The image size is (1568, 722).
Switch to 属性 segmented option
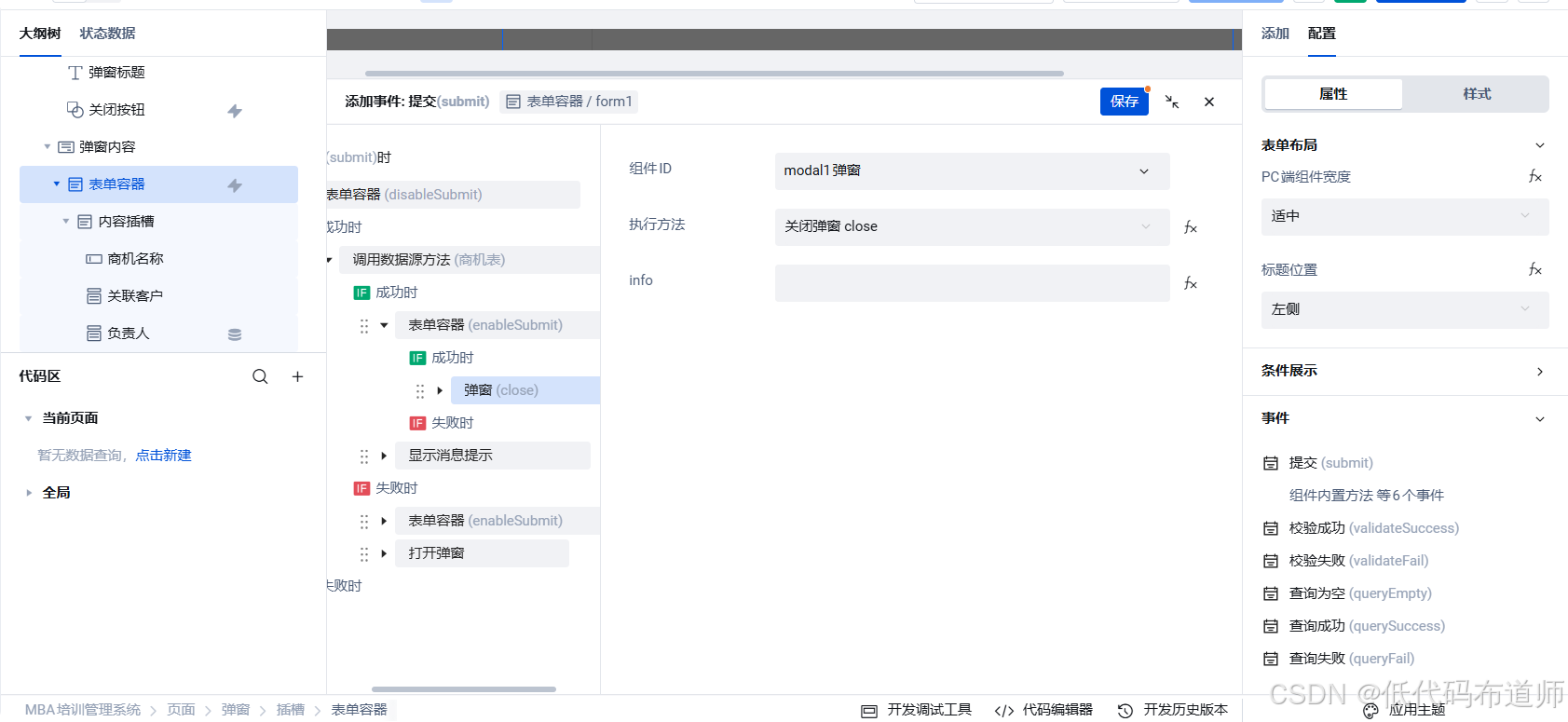(x=1333, y=94)
